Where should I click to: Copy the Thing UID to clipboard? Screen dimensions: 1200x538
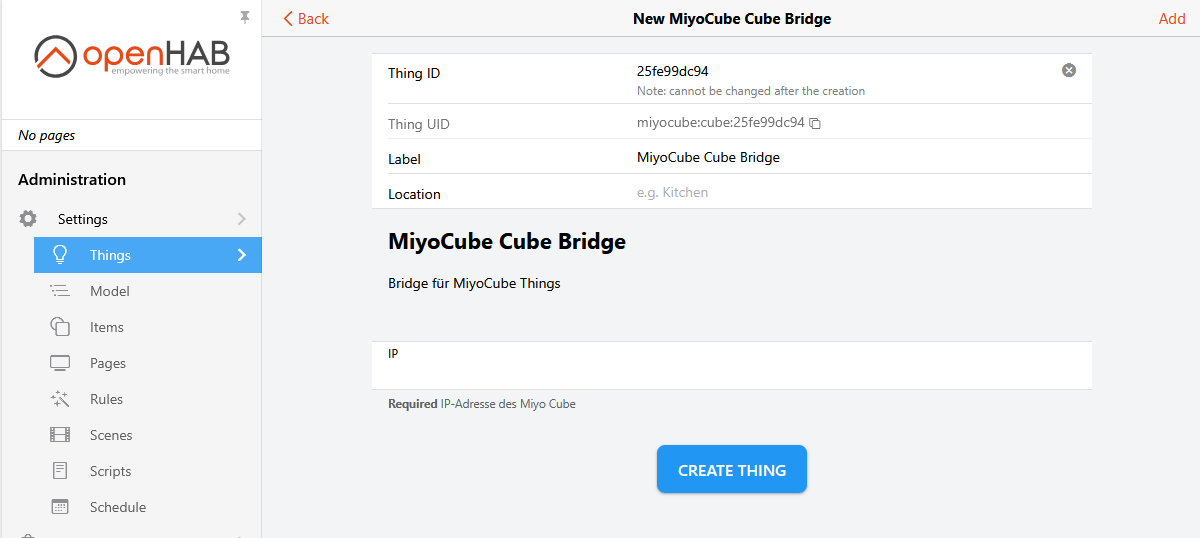tap(815, 123)
